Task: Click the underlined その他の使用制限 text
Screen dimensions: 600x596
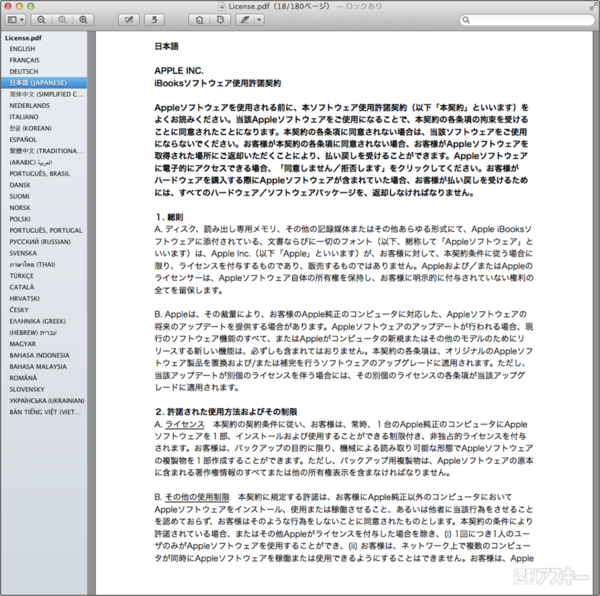Action: (197, 497)
